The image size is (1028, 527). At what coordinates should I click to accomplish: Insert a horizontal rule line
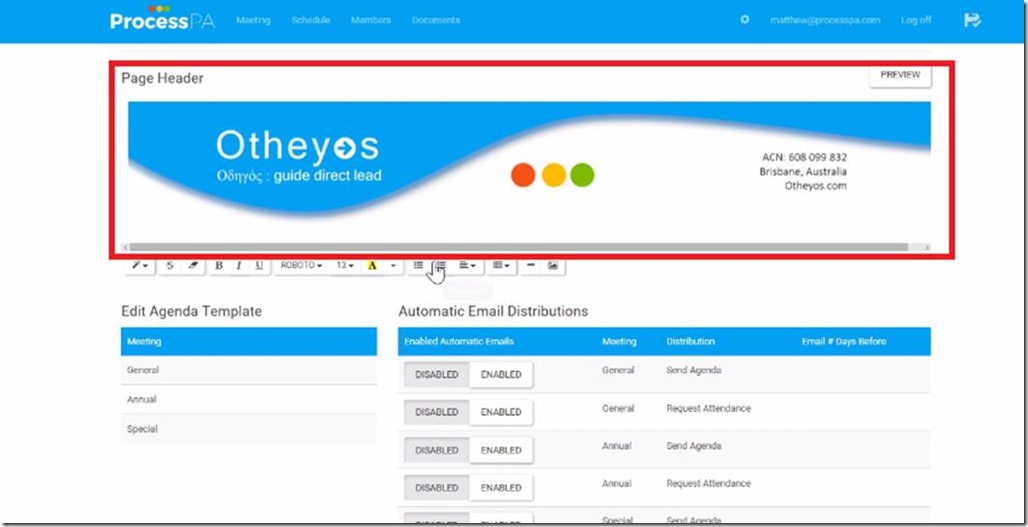(530, 266)
